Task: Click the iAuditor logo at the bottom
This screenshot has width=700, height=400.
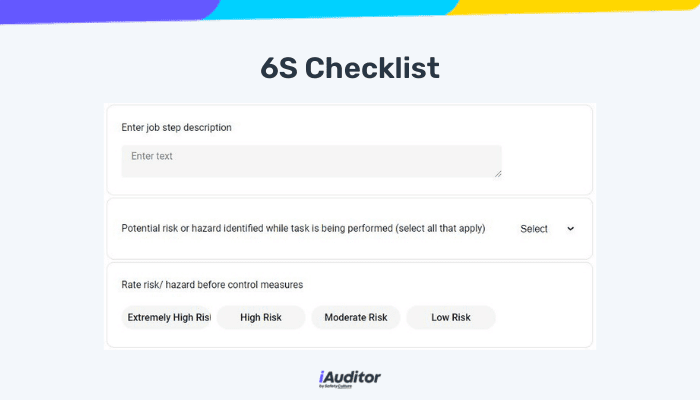Action: pos(350,379)
